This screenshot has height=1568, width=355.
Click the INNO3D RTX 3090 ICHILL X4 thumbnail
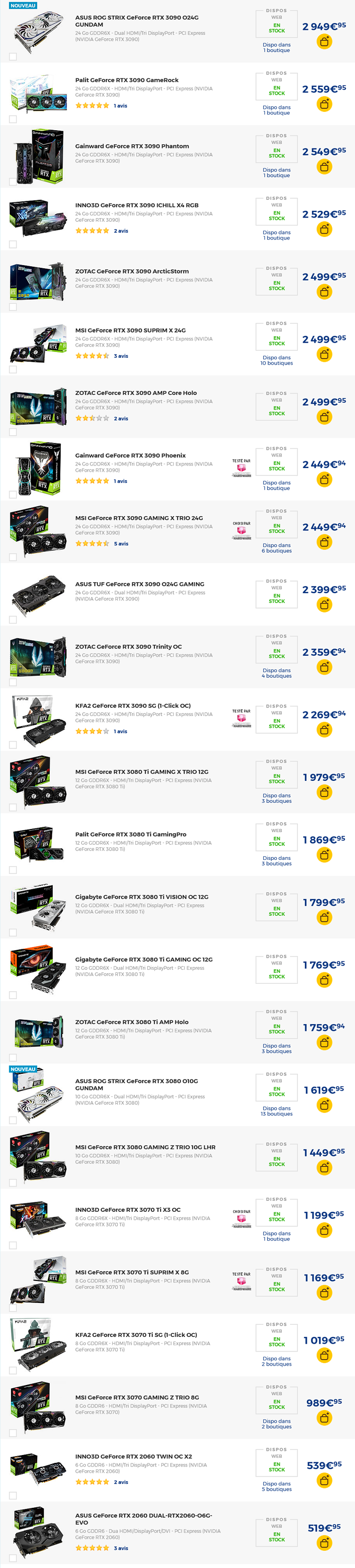[38, 219]
